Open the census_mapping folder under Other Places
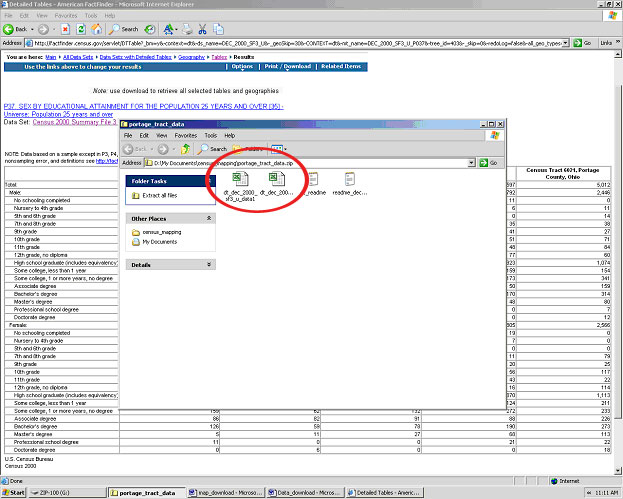The height and width of the screenshot is (499, 623). [x=157, y=232]
